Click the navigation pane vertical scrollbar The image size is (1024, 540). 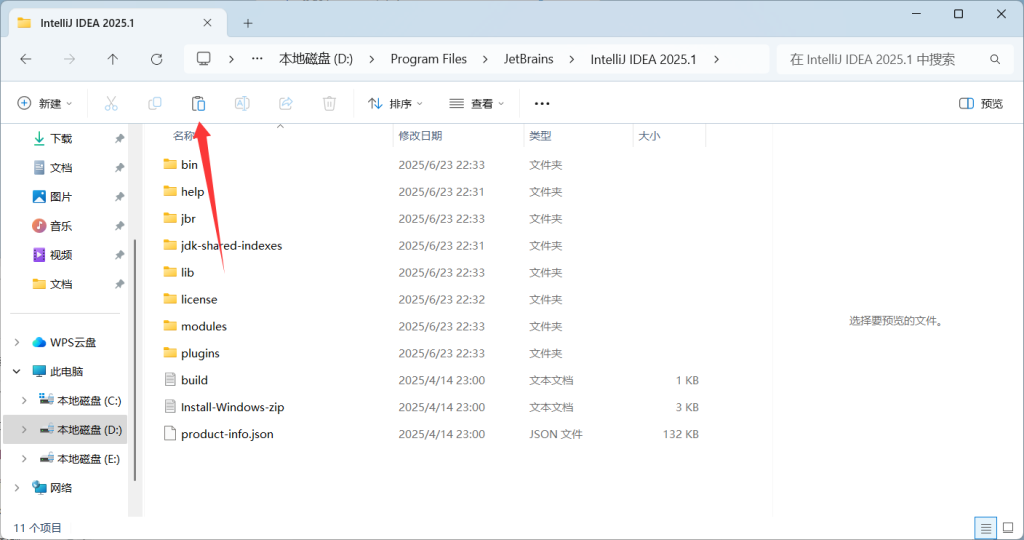[135, 359]
